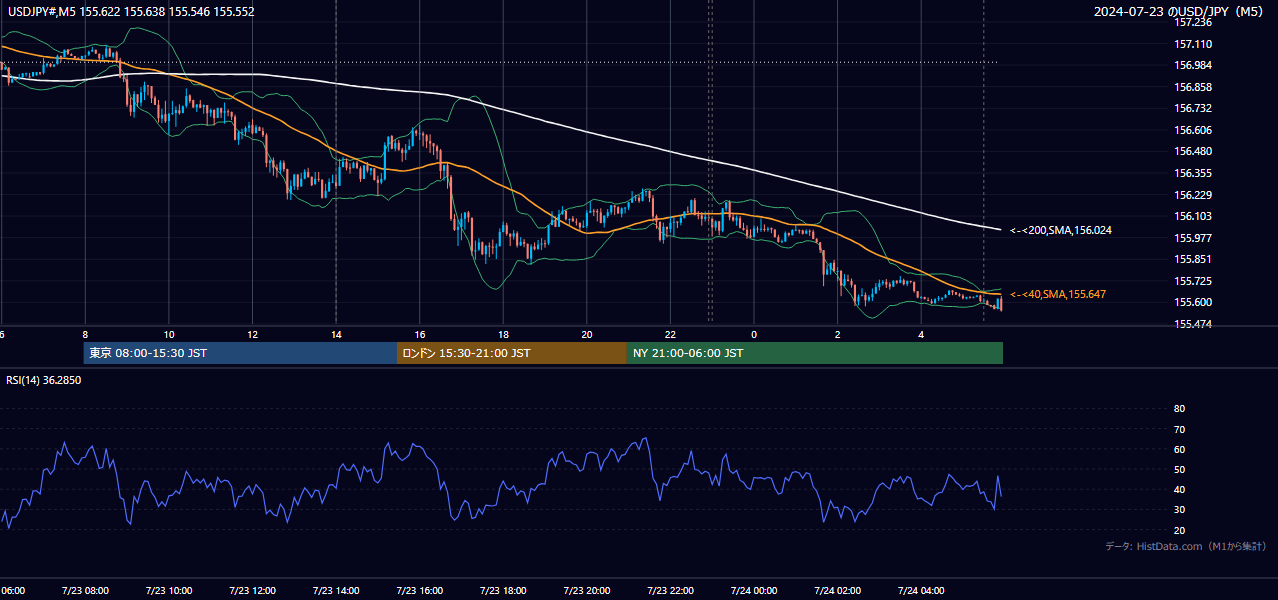The height and width of the screenshot is (600, 1278).
Task: Click the 156.480 price axis label
Action: (1193, 151)
